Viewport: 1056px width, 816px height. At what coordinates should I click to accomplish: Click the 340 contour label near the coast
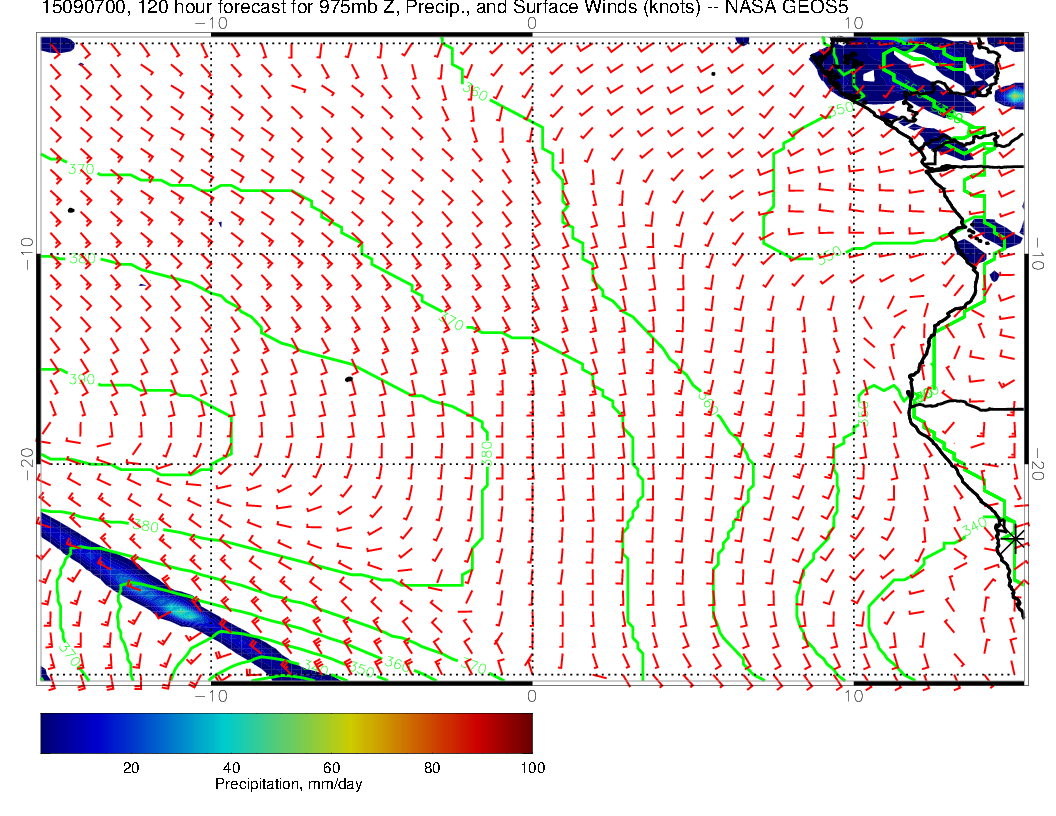pyautogui.click(x=975, y=525)
